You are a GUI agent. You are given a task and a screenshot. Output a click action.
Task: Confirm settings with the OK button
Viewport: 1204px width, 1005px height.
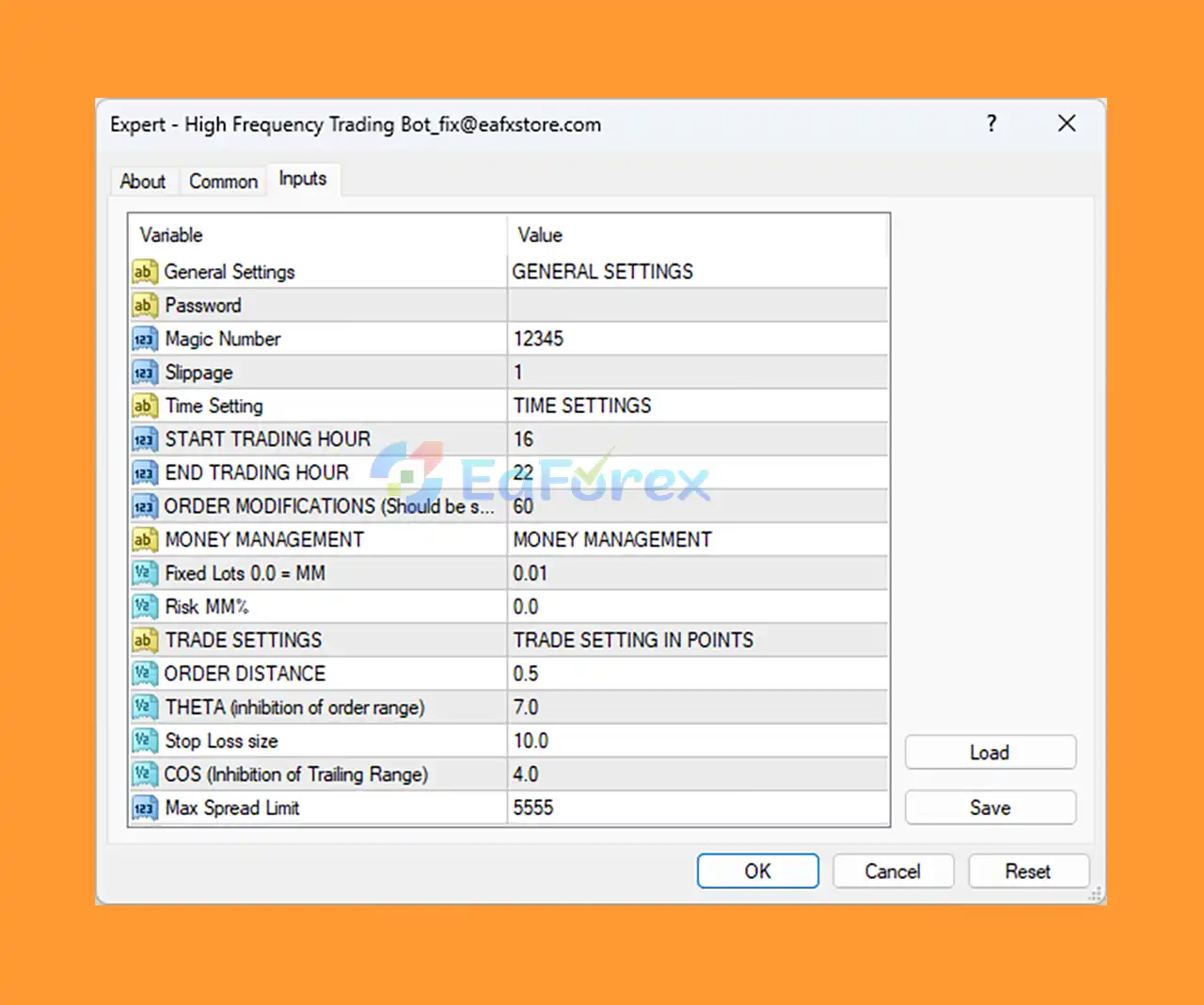[x=757, y=871]
